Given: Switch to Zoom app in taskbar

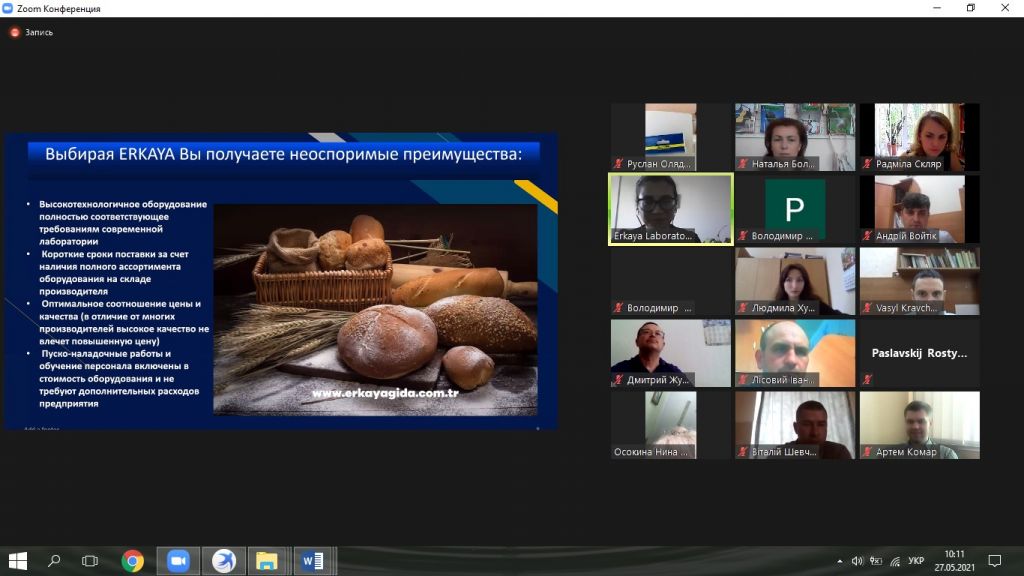Looking at the screenshot, I should click(178, 560).
